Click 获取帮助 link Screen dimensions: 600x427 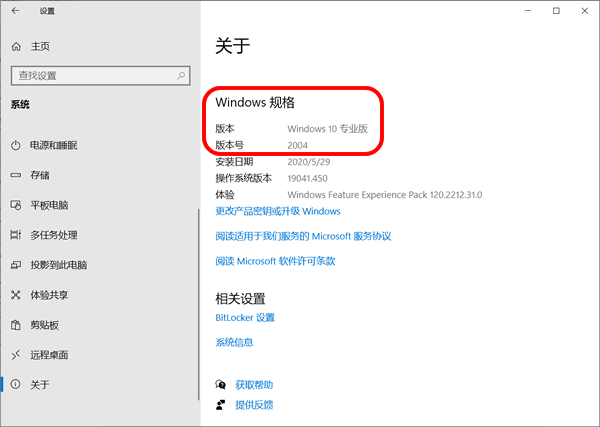coord(254,385)
